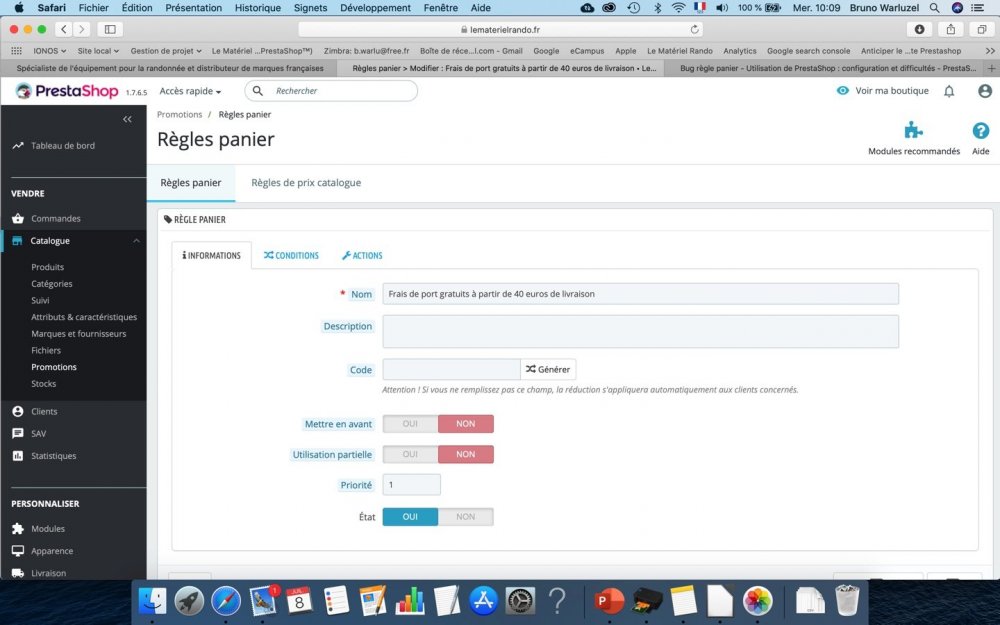The width and height of the screenshot is (1000, 625).
Task: Open the Gestion de projet bookmarks dropdown
Action: coord(166,51)
